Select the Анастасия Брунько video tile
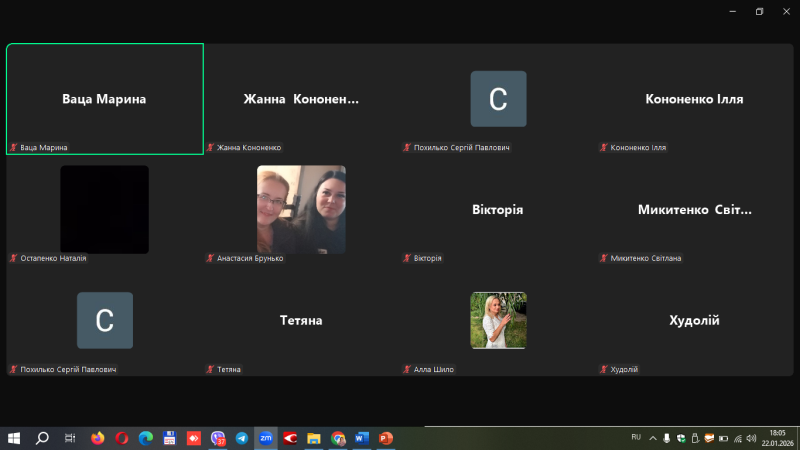This screenshot has width=800, height=450. (x=301, y=209)
